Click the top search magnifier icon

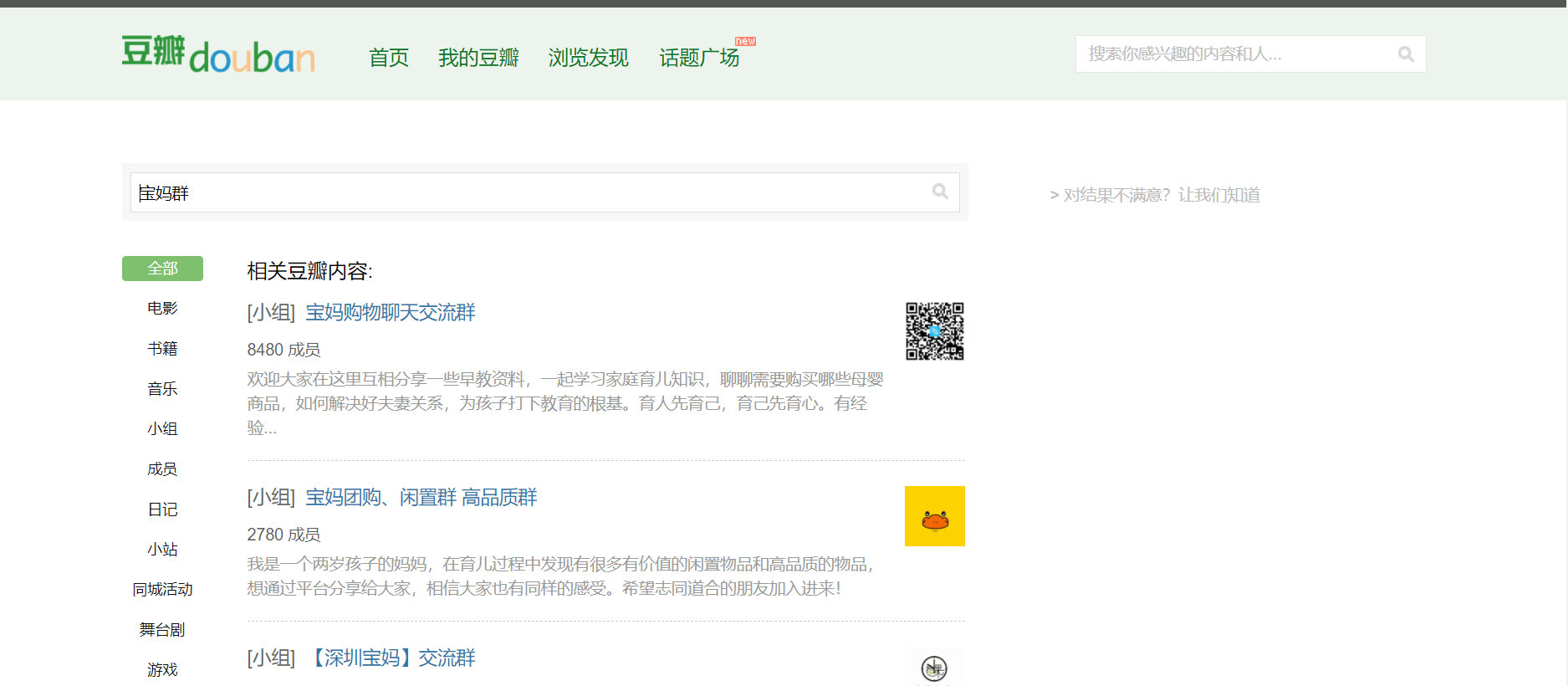tap(1406, 54)
